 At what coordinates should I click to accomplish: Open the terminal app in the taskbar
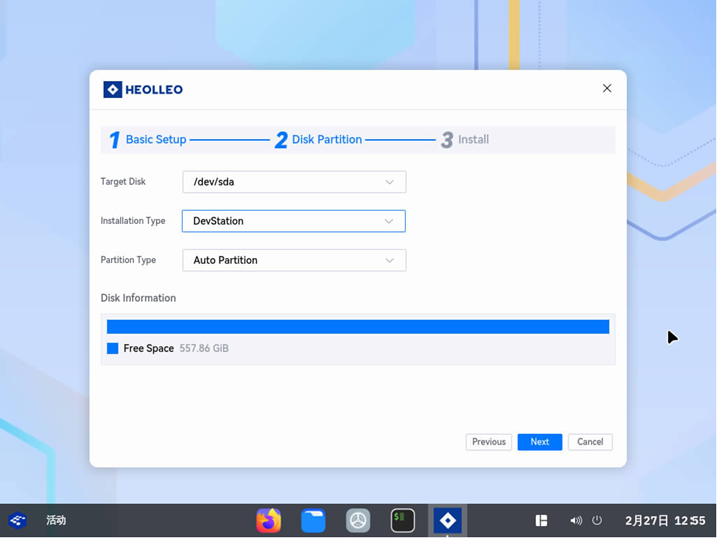pyautogui.click(x=403, y=520)
